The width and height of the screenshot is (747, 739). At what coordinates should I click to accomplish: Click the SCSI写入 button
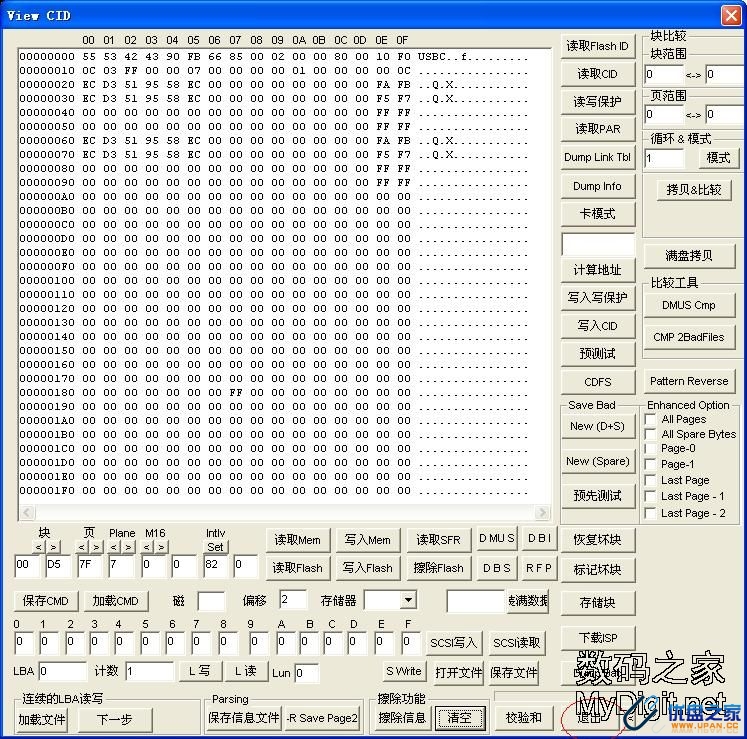(x=454, y=643)
